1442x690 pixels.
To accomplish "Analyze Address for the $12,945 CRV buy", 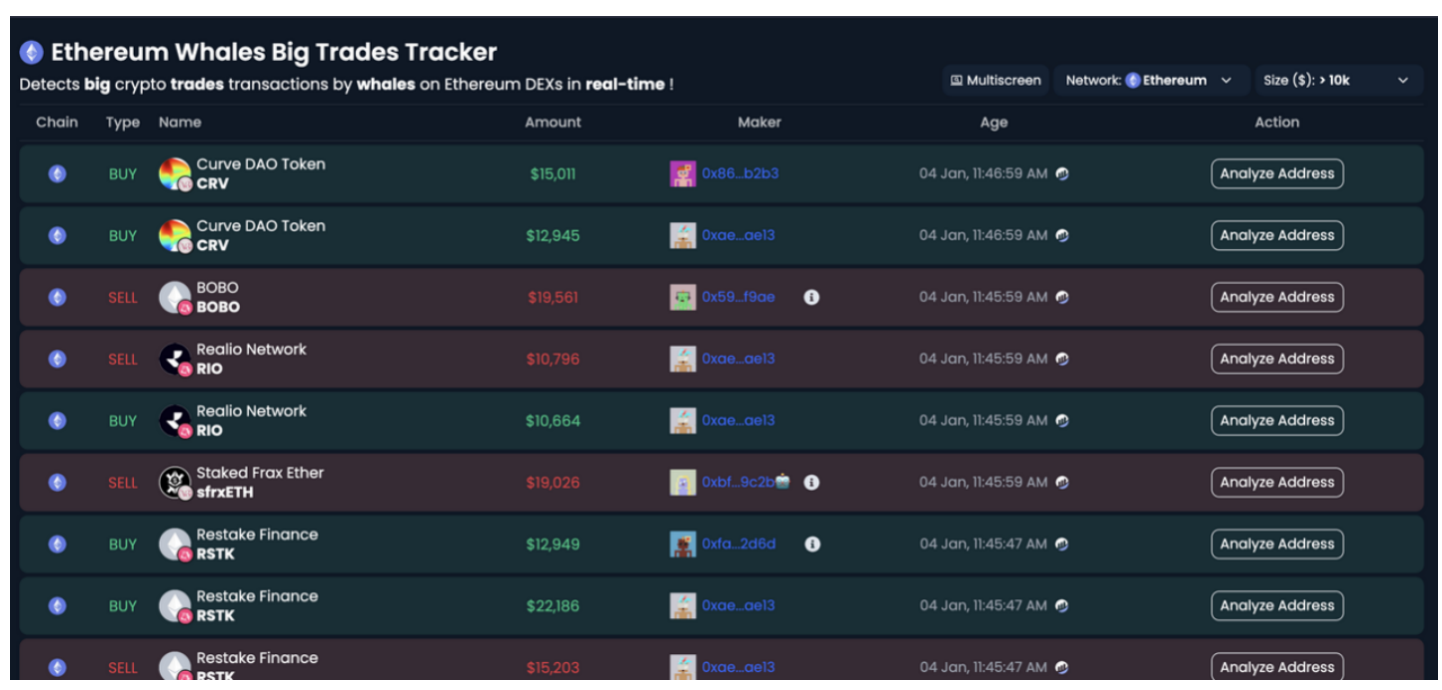I will (1277, 236).
